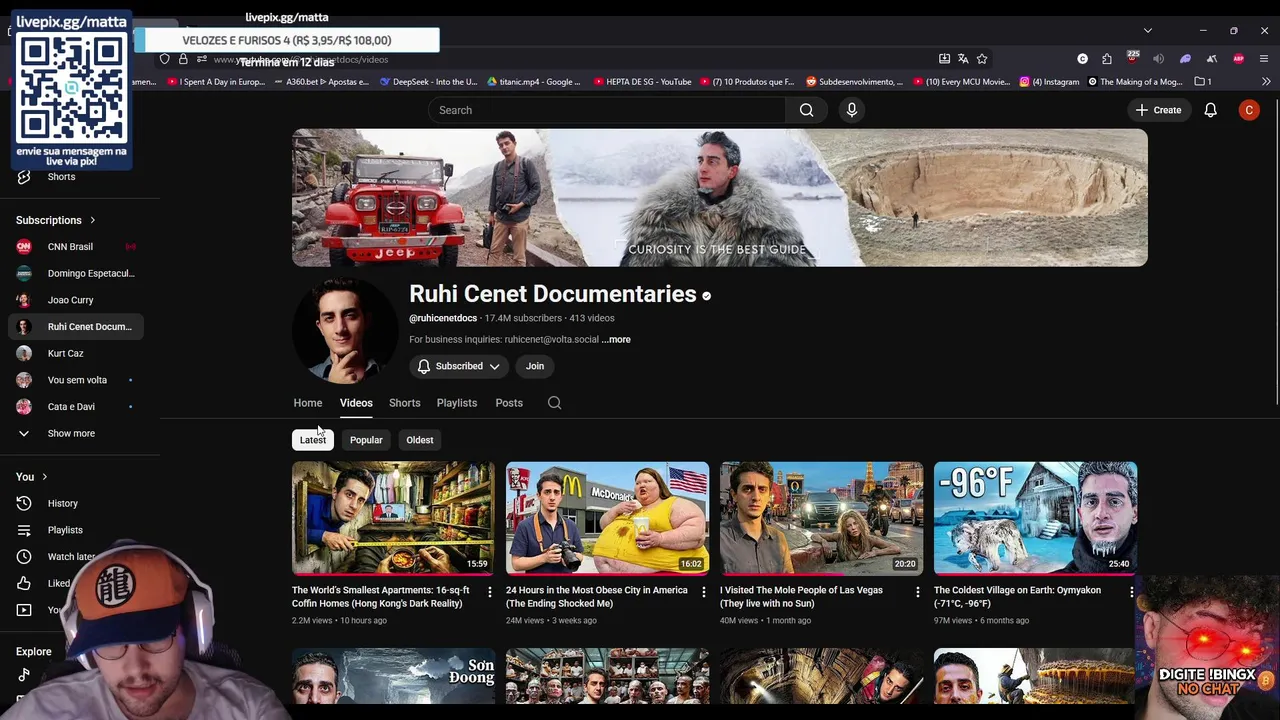Screen dimensions: 1280x720
Task: Open options menu for World's Smallest Apartments video
Action: click(x=489, y=592)
